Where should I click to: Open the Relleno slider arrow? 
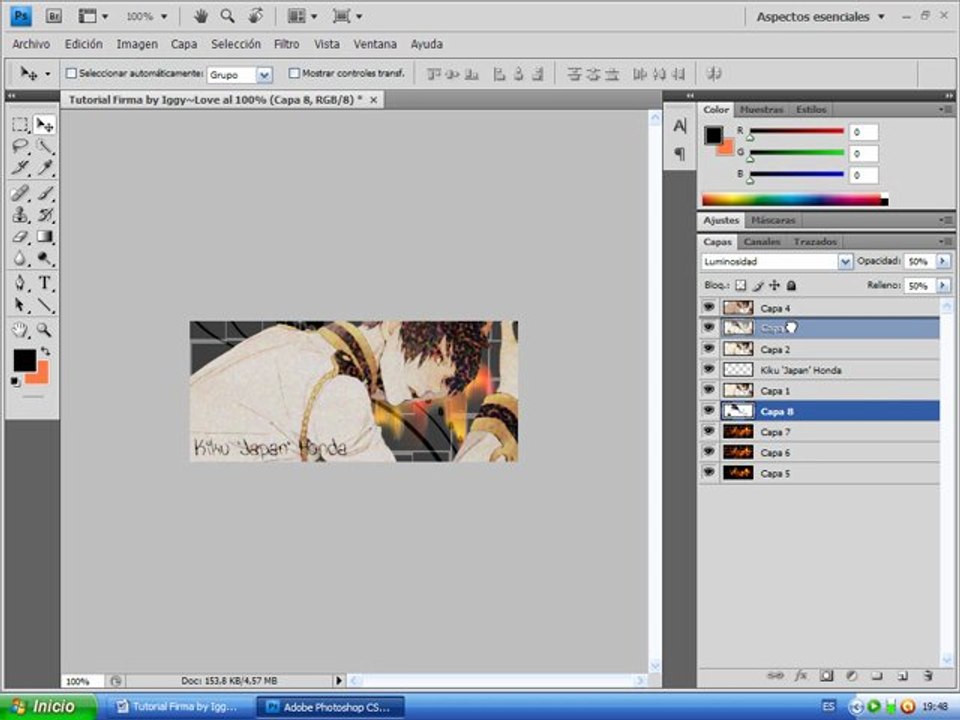pyautogui.click(x=943, y=285)
